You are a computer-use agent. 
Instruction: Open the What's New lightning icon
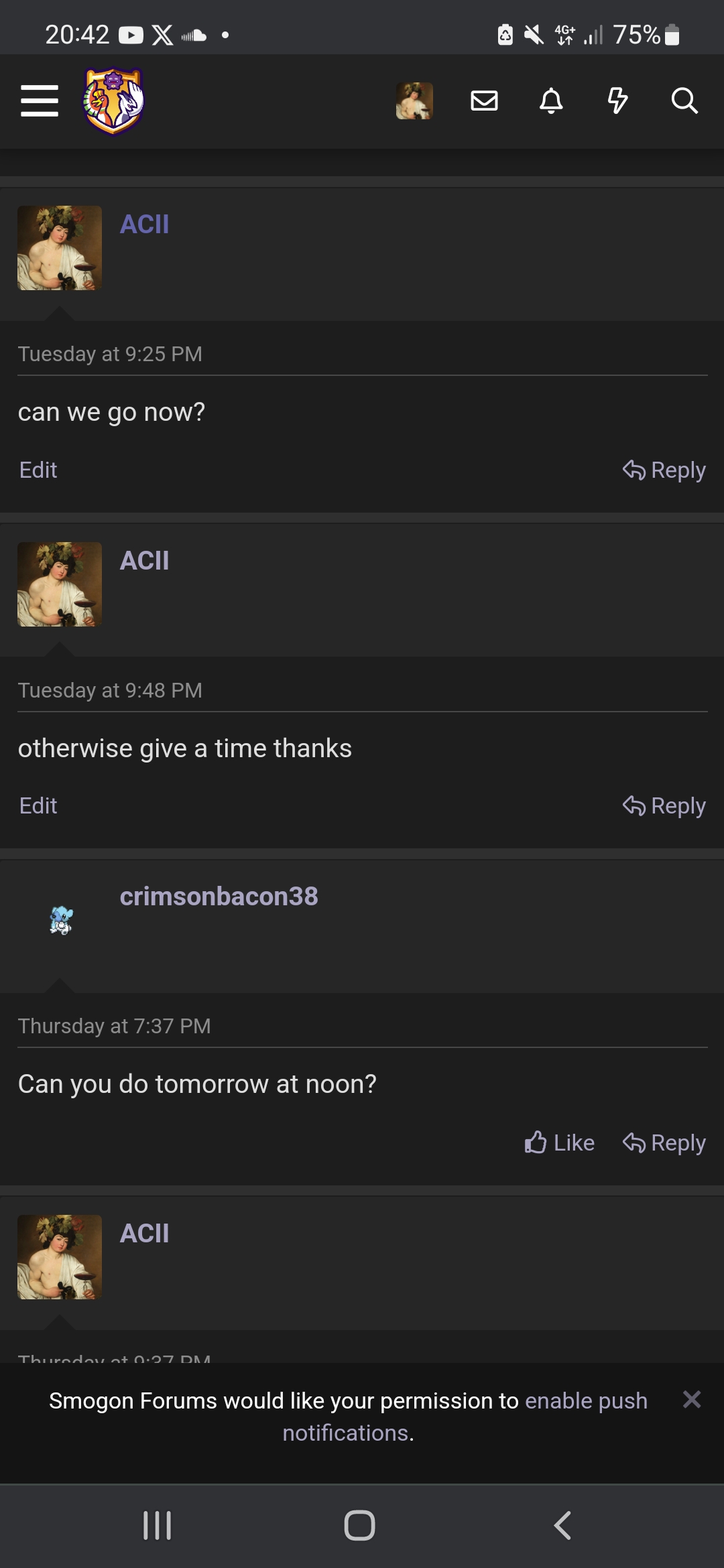coord(617,101)
